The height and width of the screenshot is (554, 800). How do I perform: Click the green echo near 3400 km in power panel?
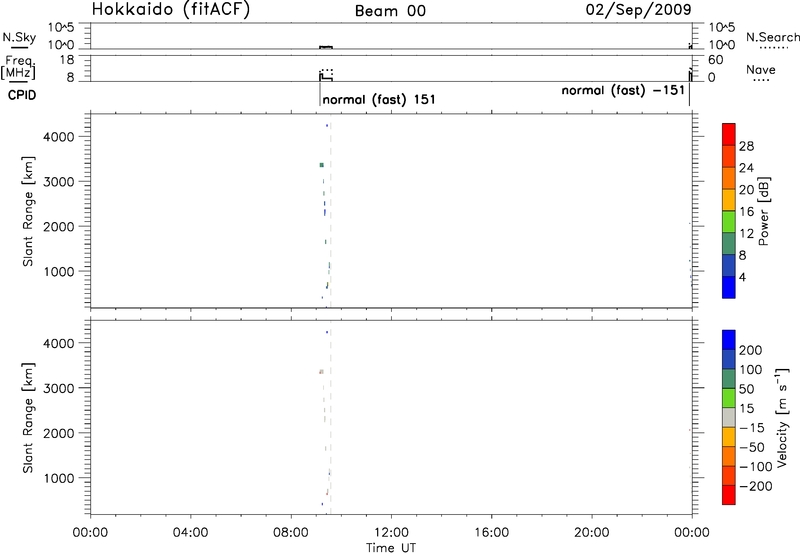point(321,165)
